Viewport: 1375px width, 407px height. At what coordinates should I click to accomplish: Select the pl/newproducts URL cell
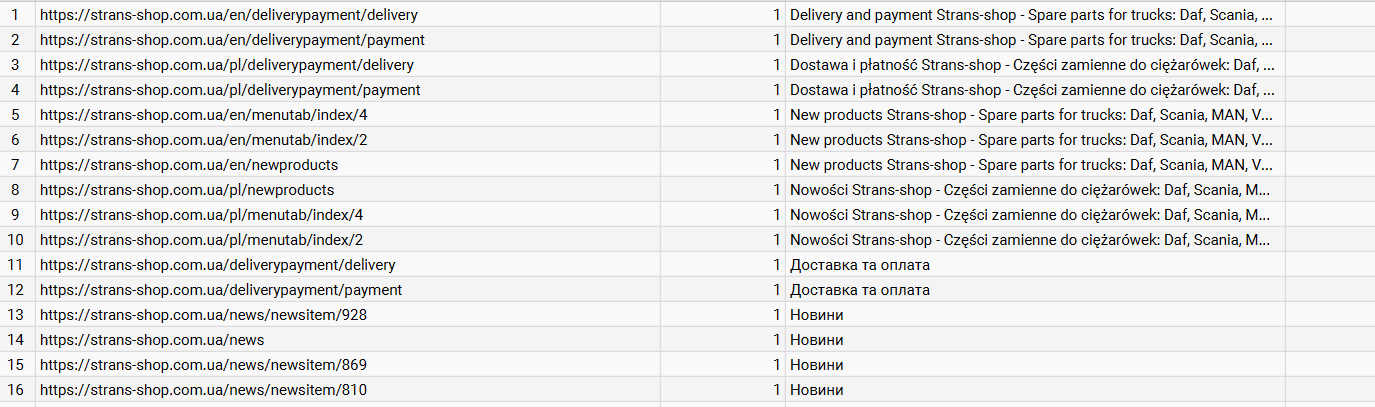[x=187, y=190]
